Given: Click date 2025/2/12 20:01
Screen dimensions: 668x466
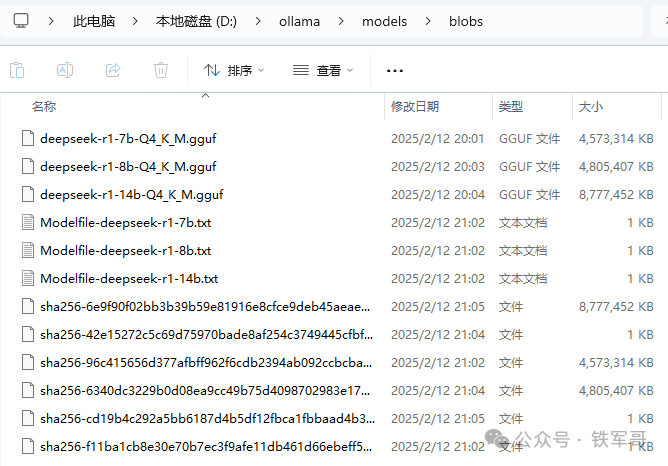Looking at the screenshot, I should [x=438, y=138].
